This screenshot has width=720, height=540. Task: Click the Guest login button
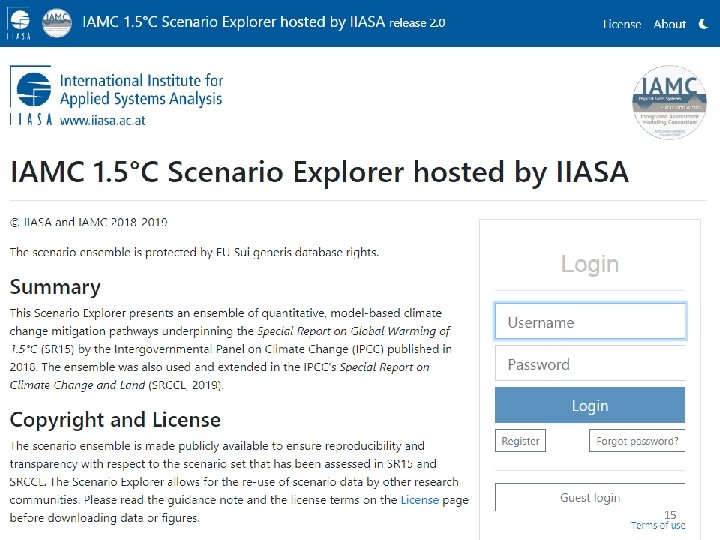[x=590, y=497]
